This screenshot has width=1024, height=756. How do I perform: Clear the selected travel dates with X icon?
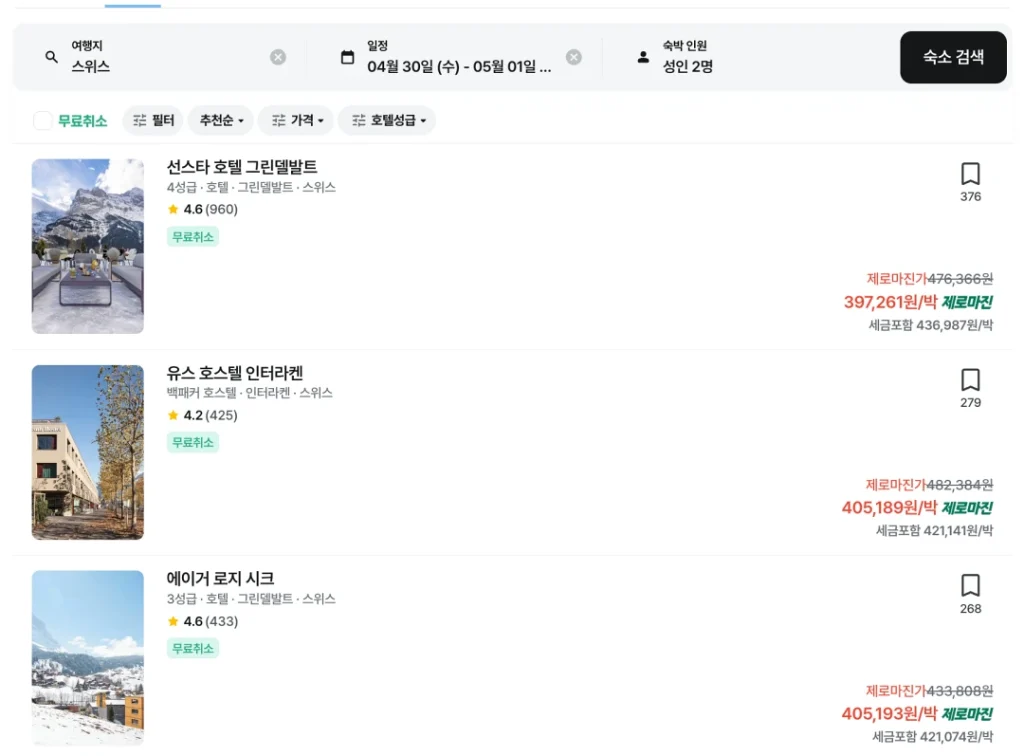tap(573, 57)
